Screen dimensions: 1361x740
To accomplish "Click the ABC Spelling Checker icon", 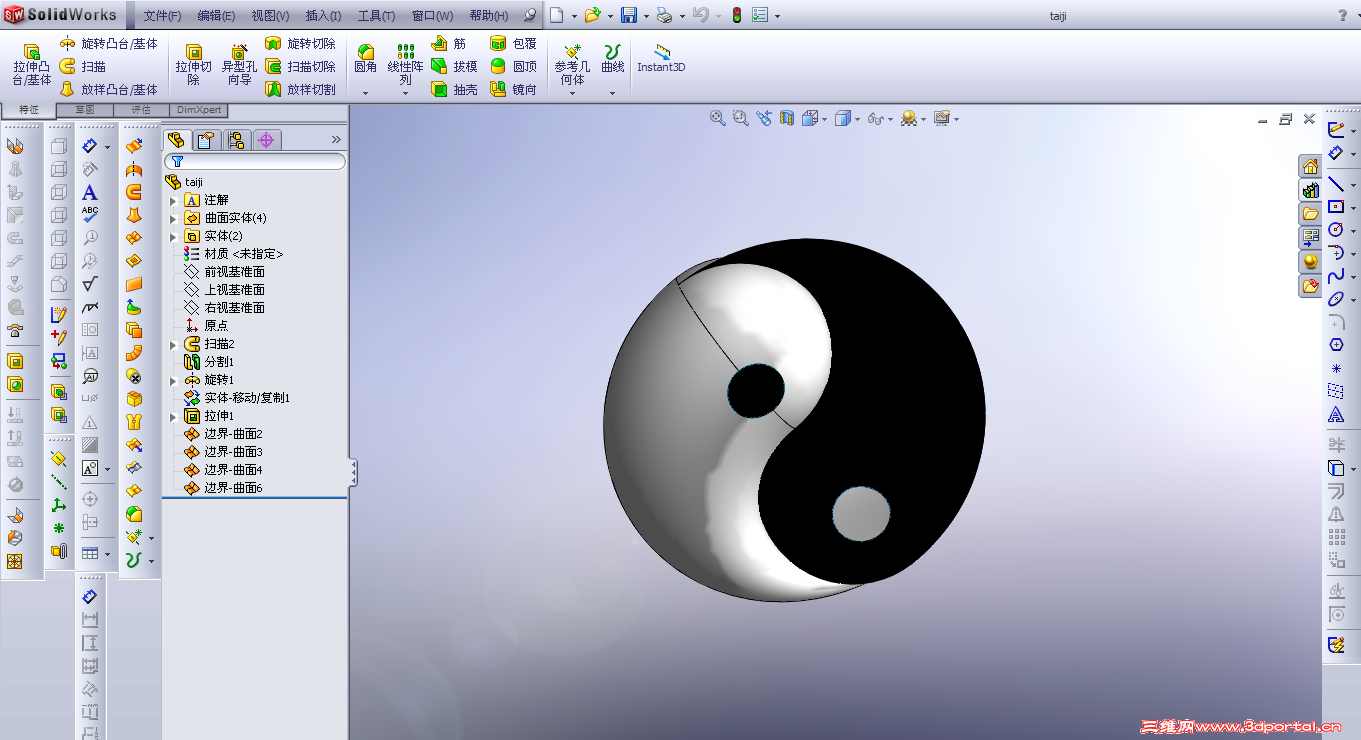I will click(90, 215).
